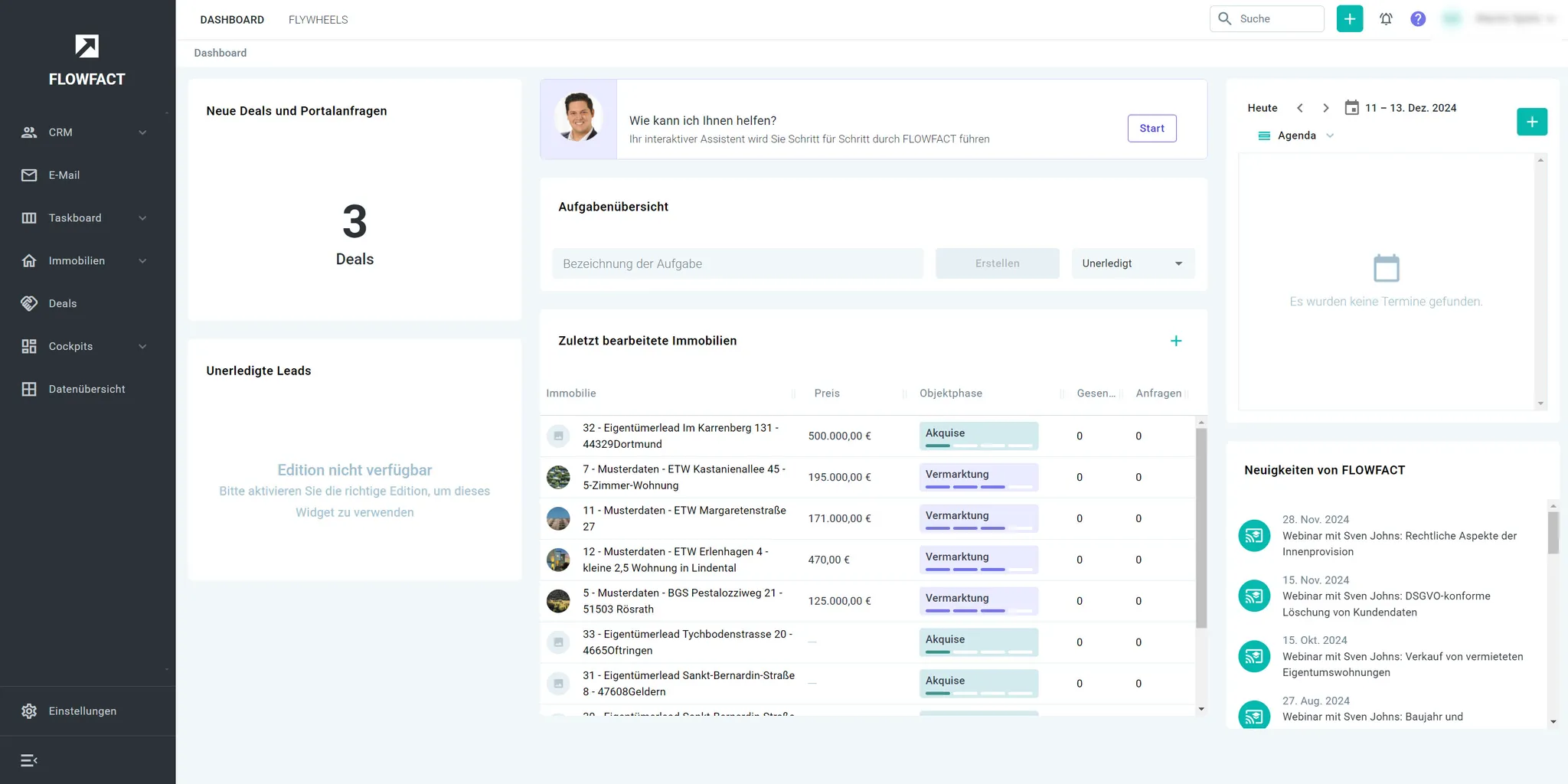The width and height of the screenshot is (1568, 784).
Task: Click the Datenübersicht grid icon
Action: (x=29, y=390)
